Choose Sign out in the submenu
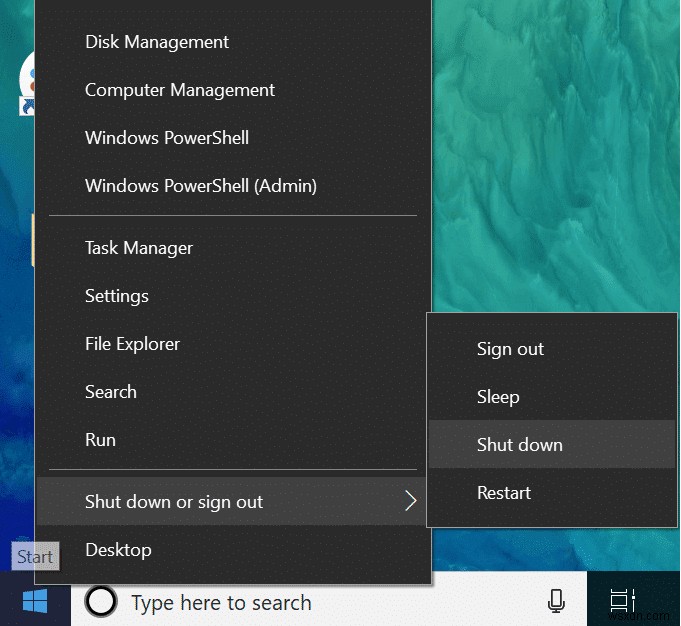 [511, 349]
